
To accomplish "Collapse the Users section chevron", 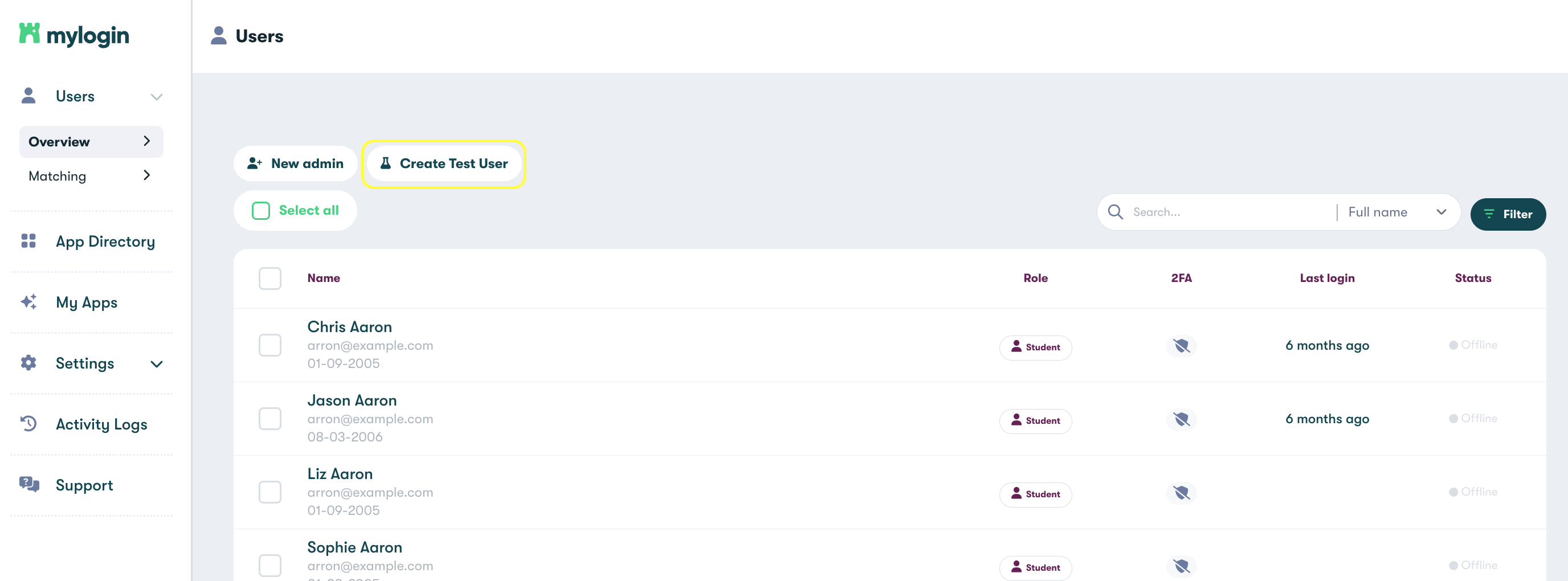I will [157, 96].
